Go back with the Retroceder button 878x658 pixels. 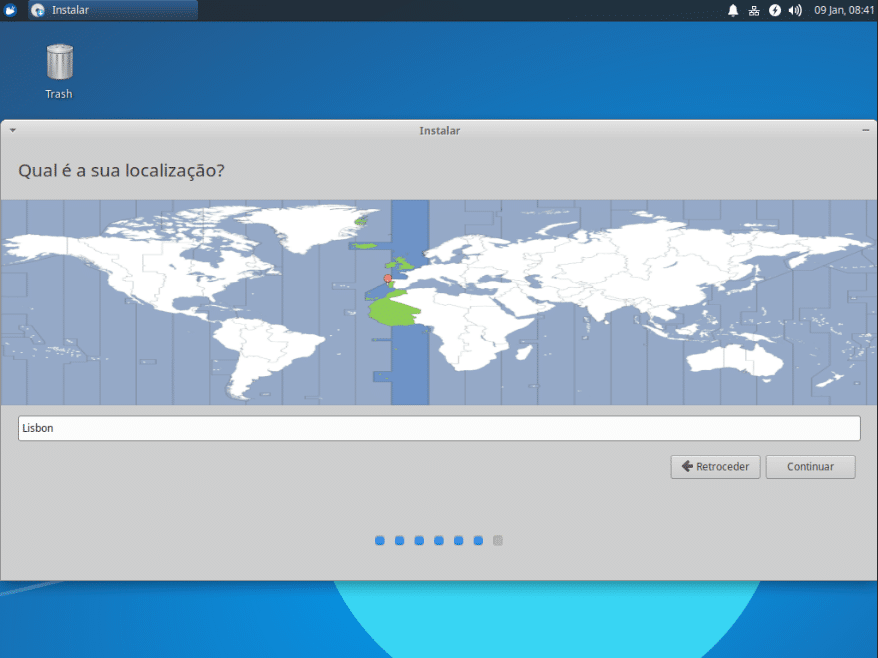pyautogui.click(x=715, y=466)
